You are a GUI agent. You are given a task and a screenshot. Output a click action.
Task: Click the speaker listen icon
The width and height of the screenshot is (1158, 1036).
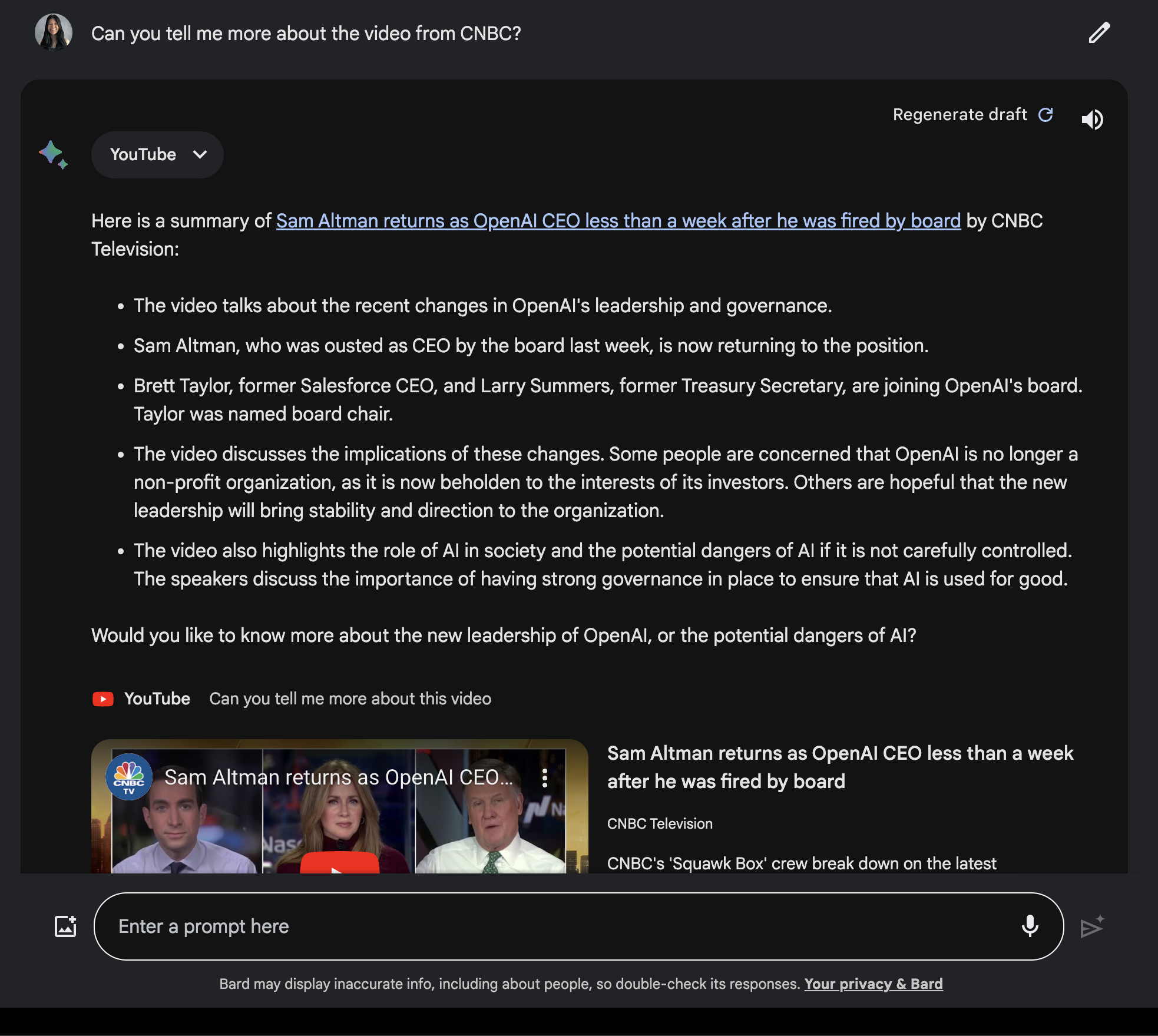(1092, 120)
